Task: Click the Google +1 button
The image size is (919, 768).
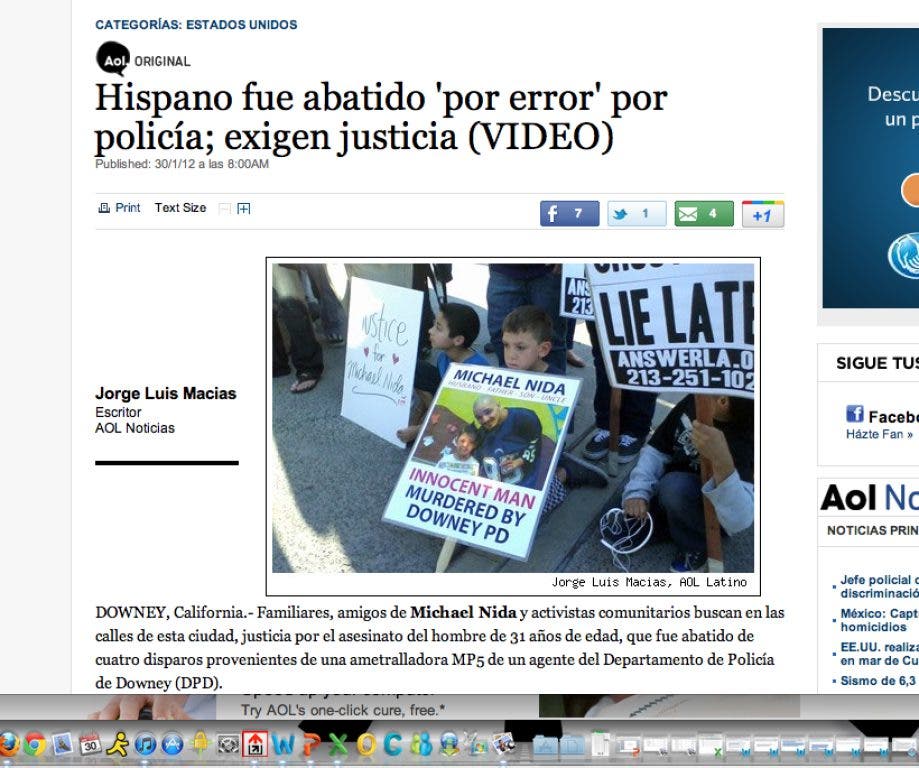Action: 762,214
